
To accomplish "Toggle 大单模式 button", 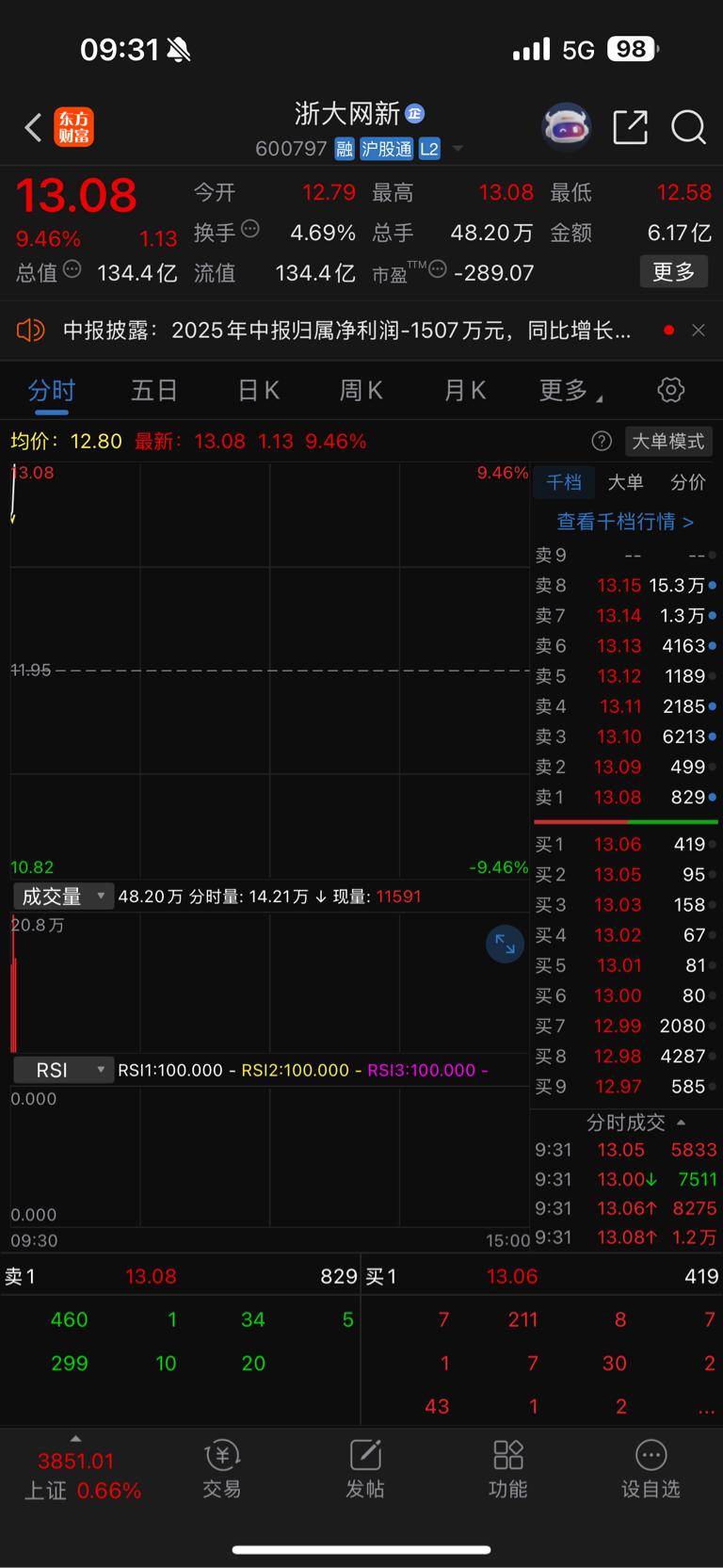I will click(667, 441).
